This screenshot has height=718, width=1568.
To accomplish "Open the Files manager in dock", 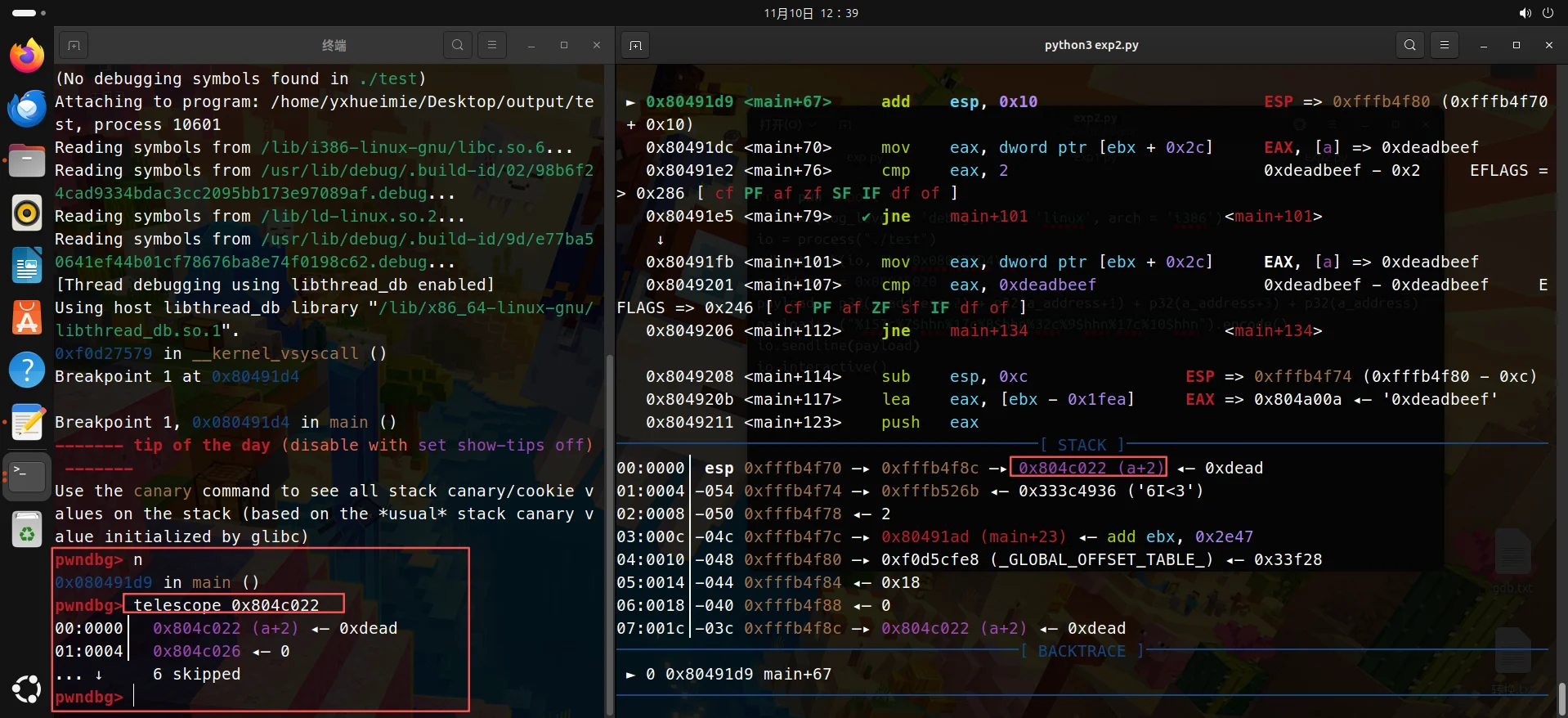I will point(27,160).
